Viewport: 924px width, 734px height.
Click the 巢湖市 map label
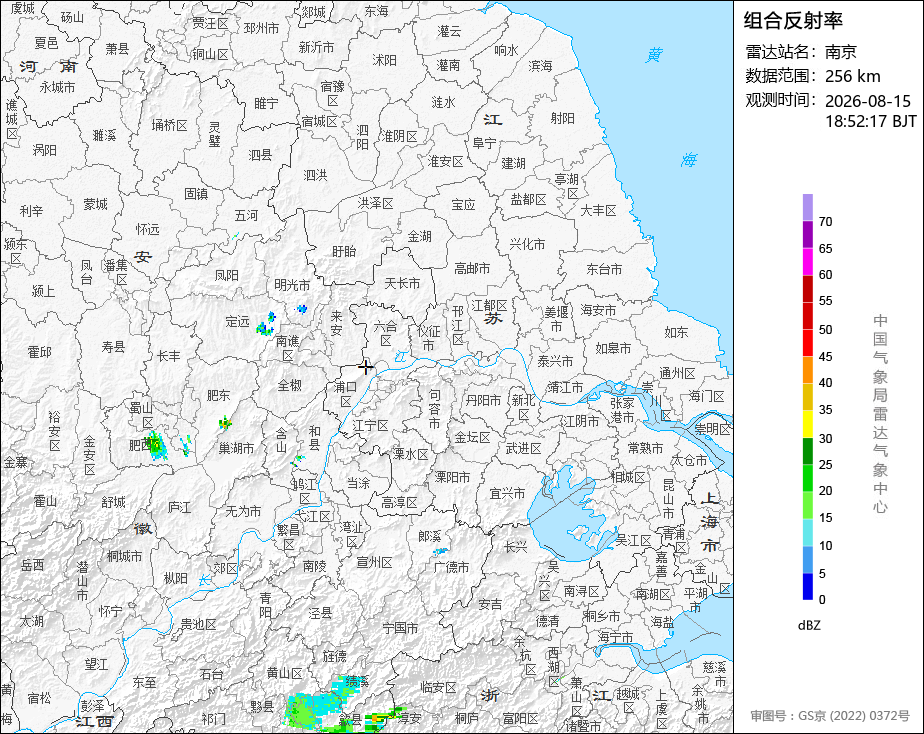(x=236, y=448)
